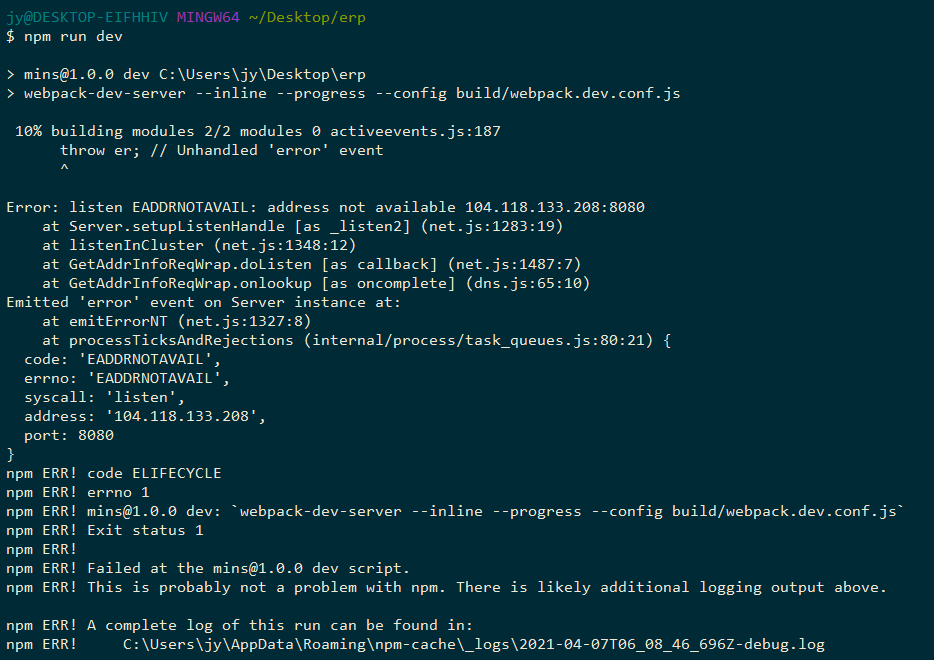Click the username jy@DESKTOP-EIFHHIV in the prompt
This screenshot has width=934, height=660.
point(87,17)
